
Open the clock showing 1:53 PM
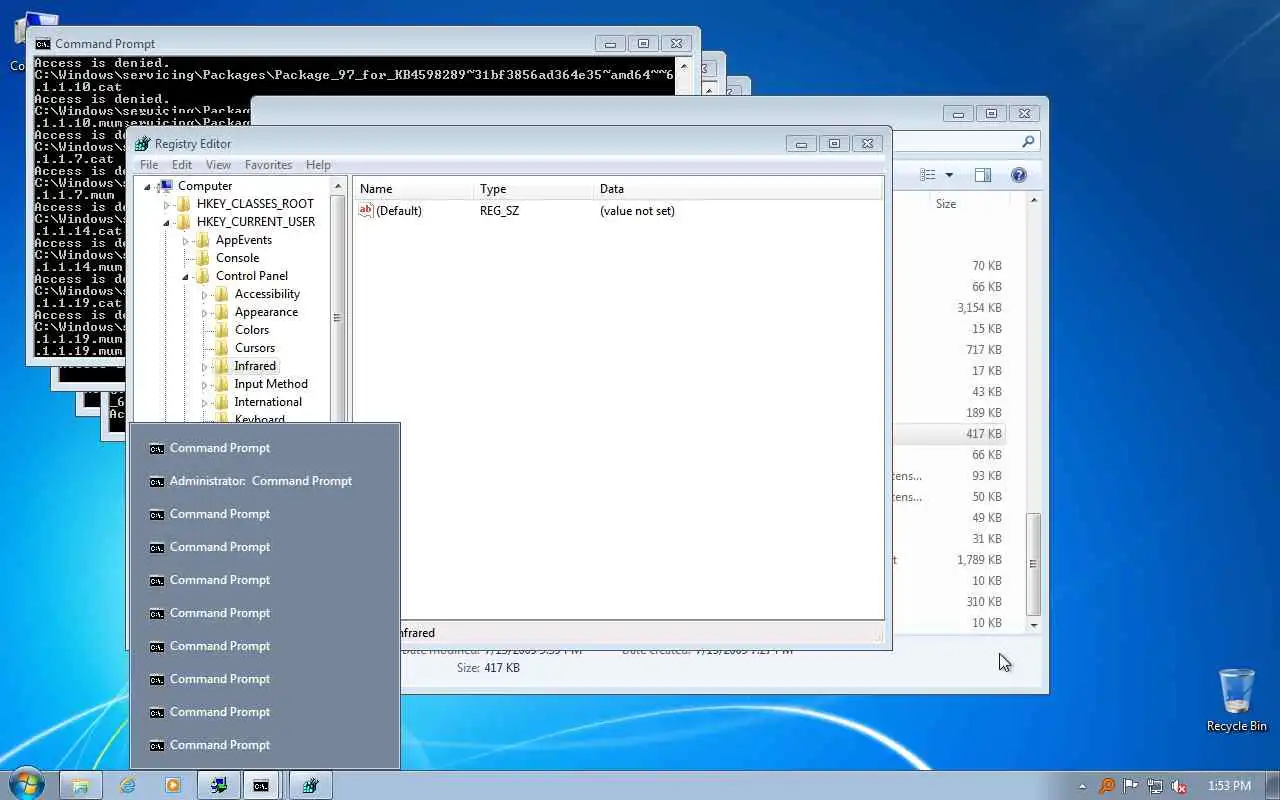tap(1229, 786)
